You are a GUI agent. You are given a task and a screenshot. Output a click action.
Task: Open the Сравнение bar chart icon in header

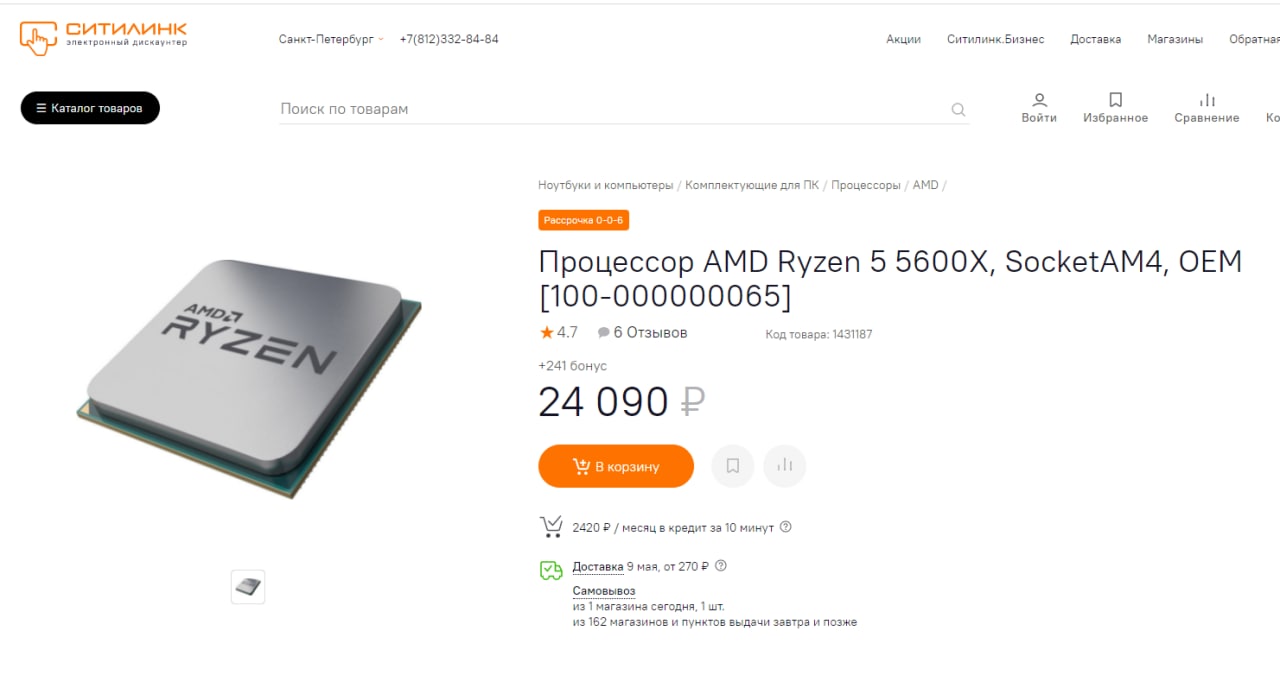click(x=1207, y=100)
